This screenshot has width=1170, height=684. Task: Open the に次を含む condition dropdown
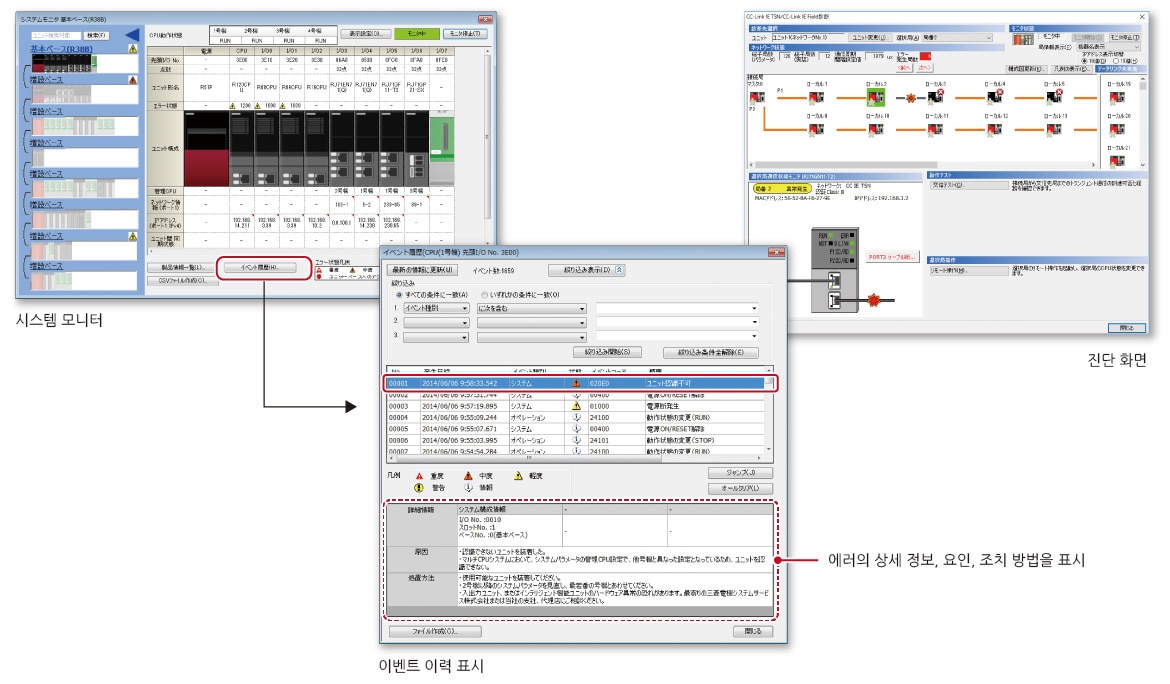530,309
